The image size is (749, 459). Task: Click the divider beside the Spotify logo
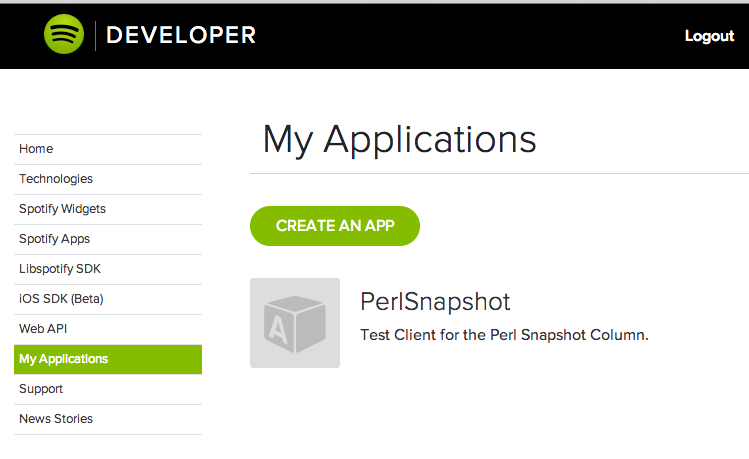point(96,36)
